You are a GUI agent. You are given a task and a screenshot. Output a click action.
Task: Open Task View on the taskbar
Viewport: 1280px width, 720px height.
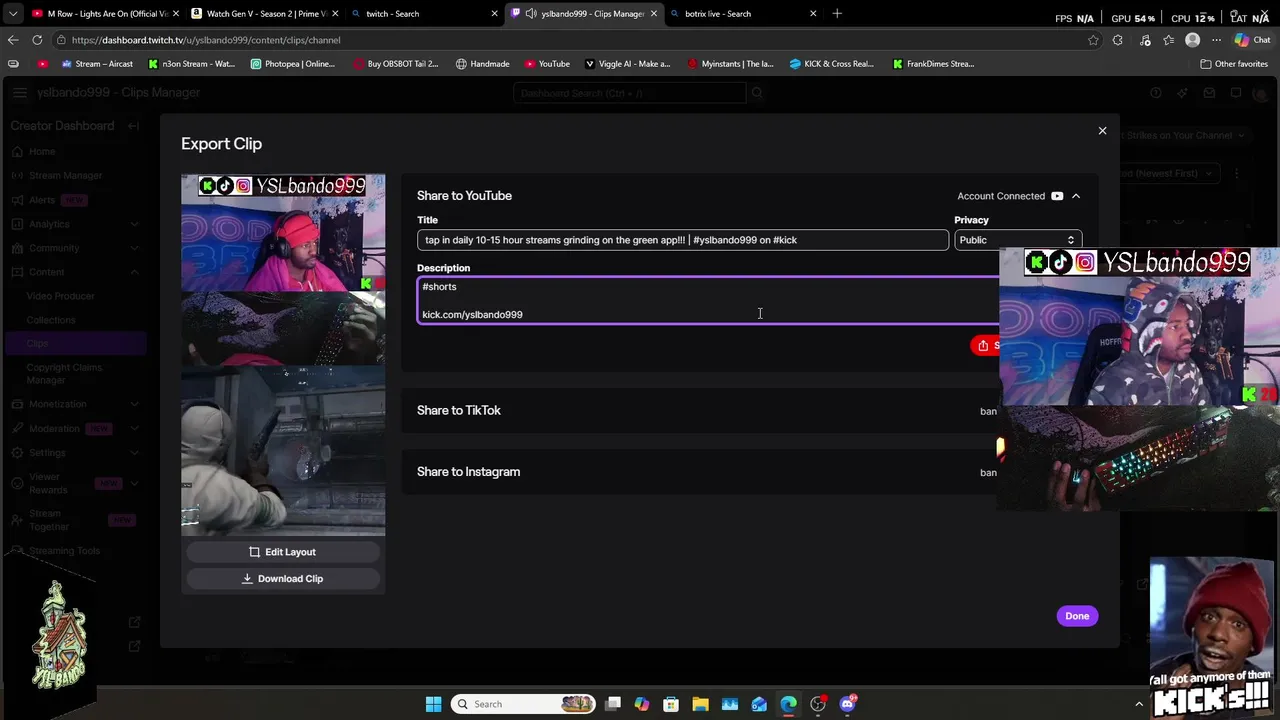[613, 704]
